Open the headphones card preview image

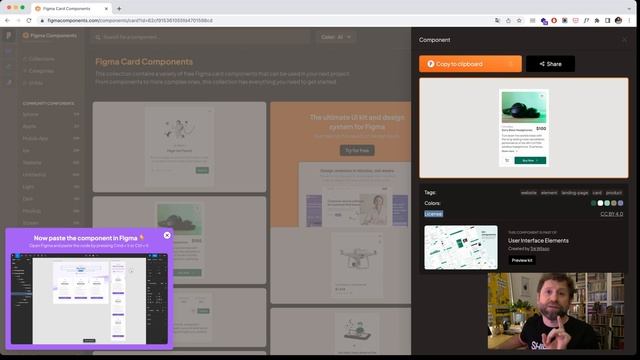tap(524, 128)
